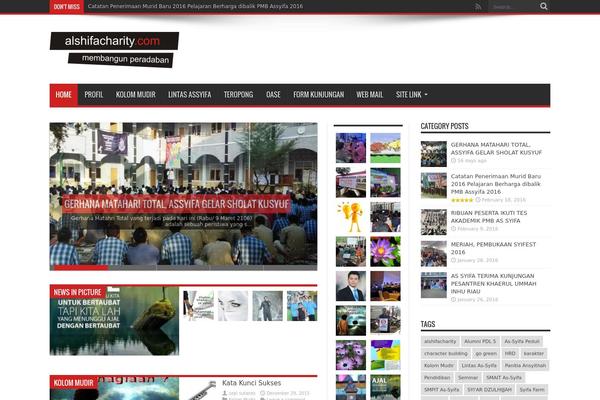Select the go green tag
The image size is (600, 400).
pos(486,354)
